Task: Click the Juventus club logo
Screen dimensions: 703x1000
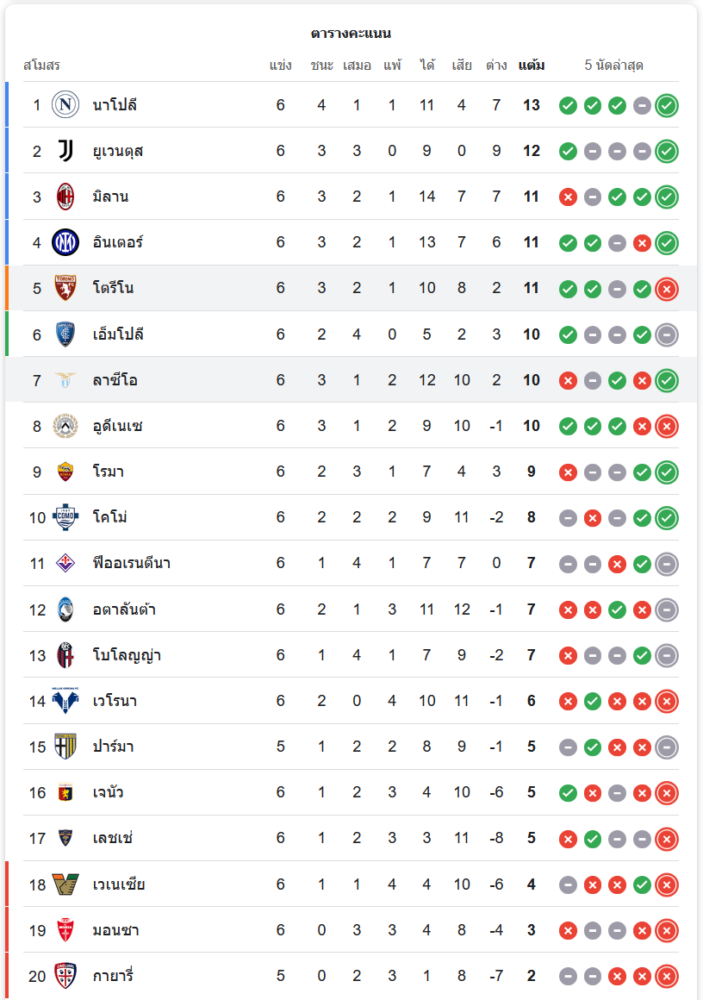Action: pyautogui.click(x=65, y=151)
